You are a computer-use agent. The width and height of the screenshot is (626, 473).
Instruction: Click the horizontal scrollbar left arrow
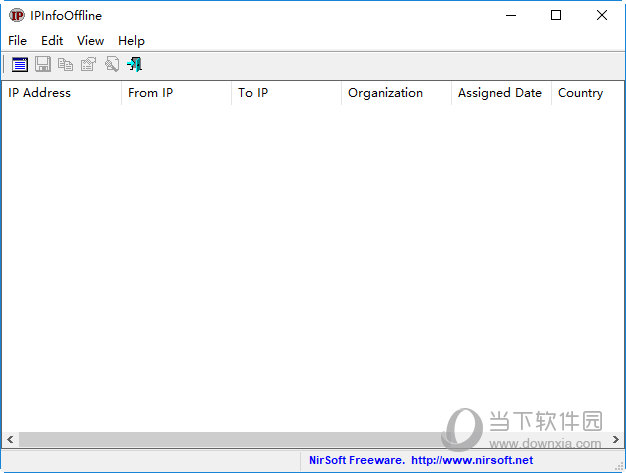click(10, 439)
